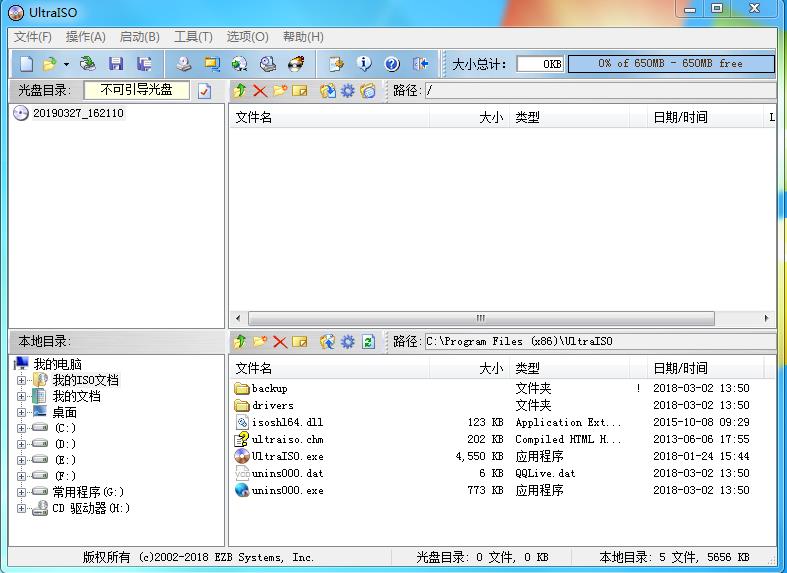787x573 pixels.
Task: Click the gear icon in local pane toolbar
Action: tap(347, 342)
